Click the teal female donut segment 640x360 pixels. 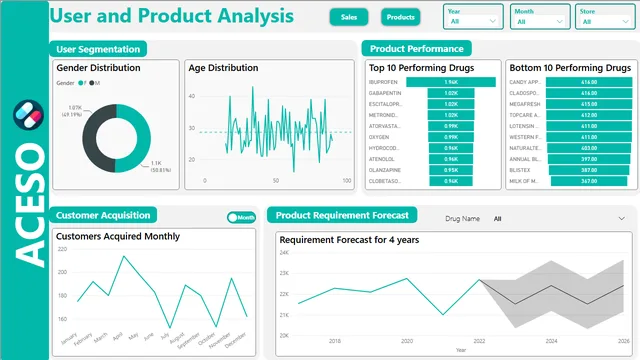tap(144, 138)
